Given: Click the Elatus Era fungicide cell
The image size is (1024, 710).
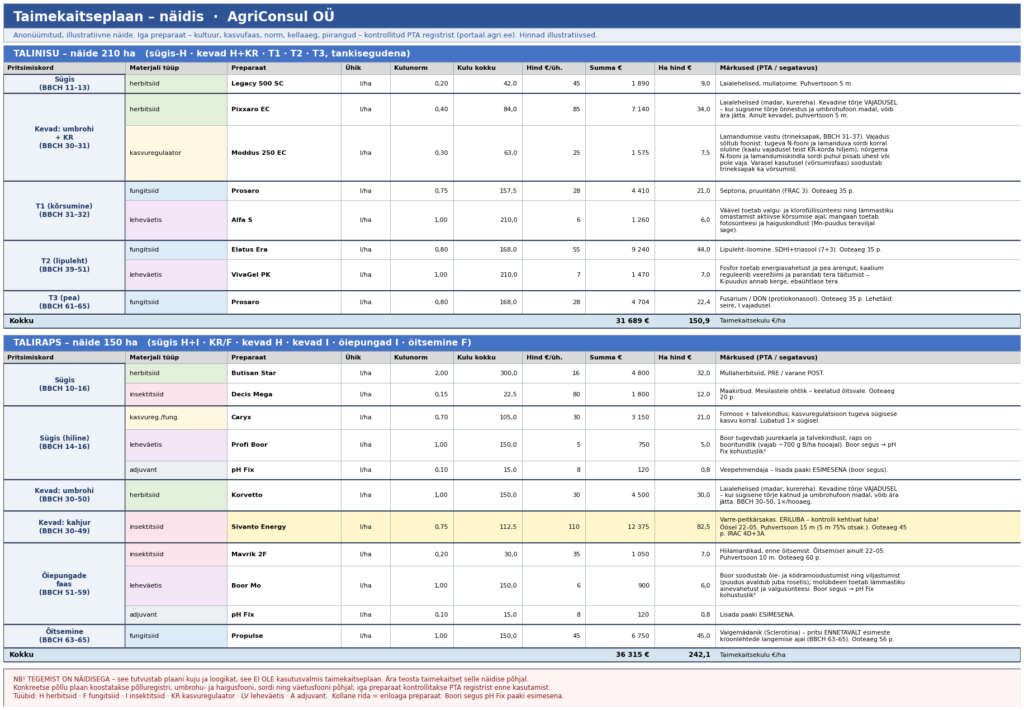Looking at the screenshot, I should click(x=284, y=250).
